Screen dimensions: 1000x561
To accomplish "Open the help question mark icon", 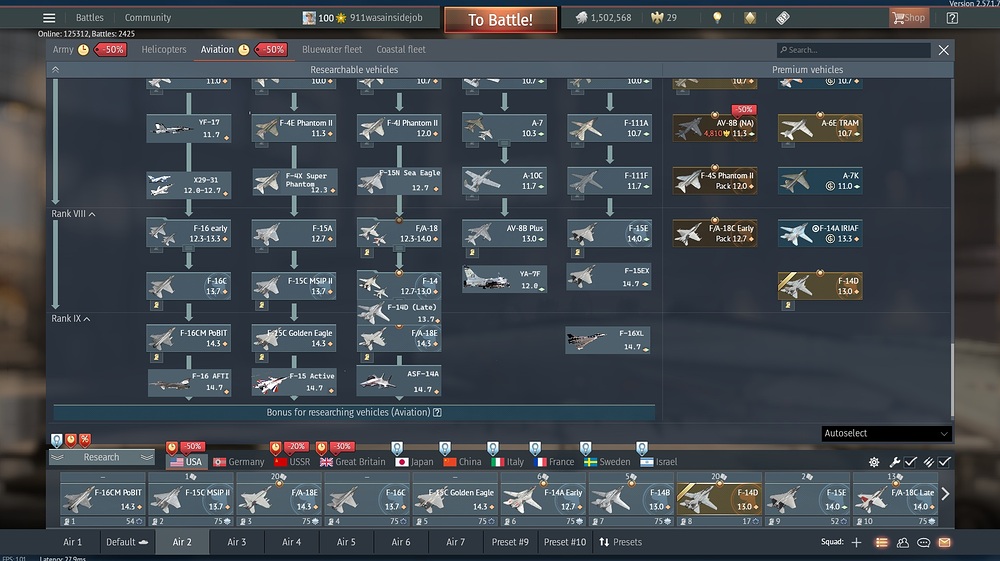I will click(x=952, y=18).
